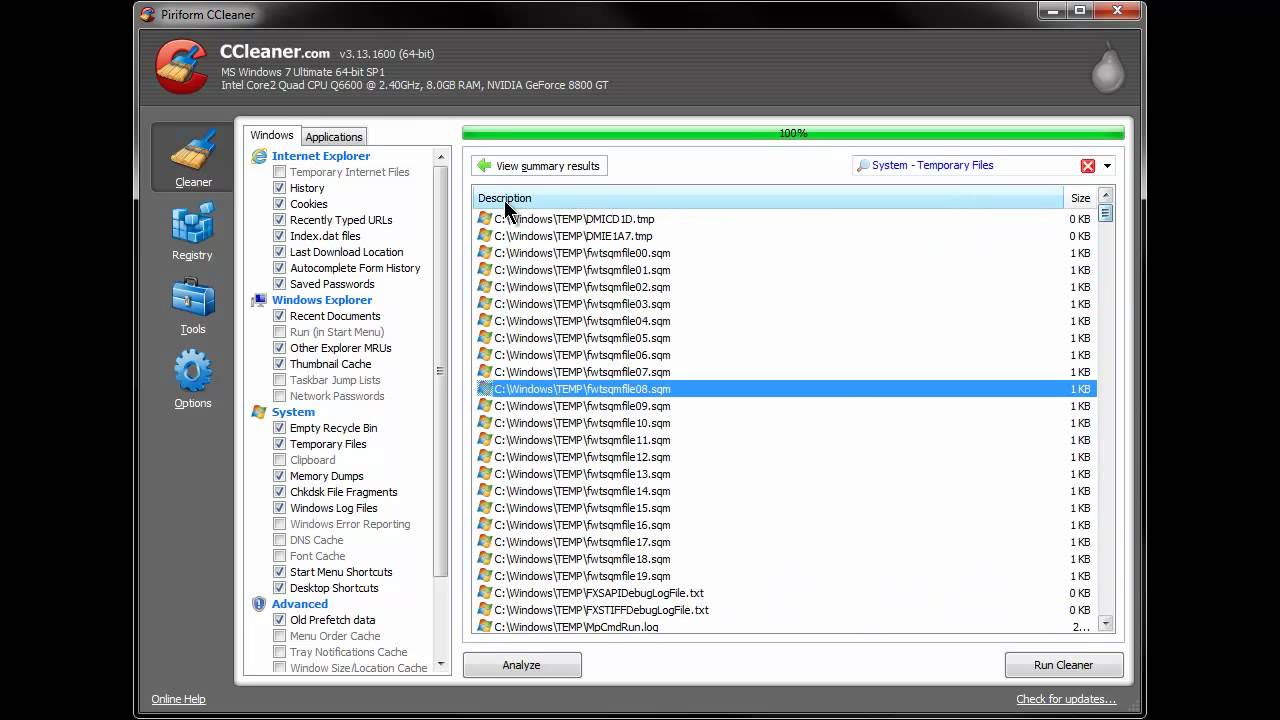1280x720 pixels.
Task: Click the Windows Explorer section icon
Action: 259,300
